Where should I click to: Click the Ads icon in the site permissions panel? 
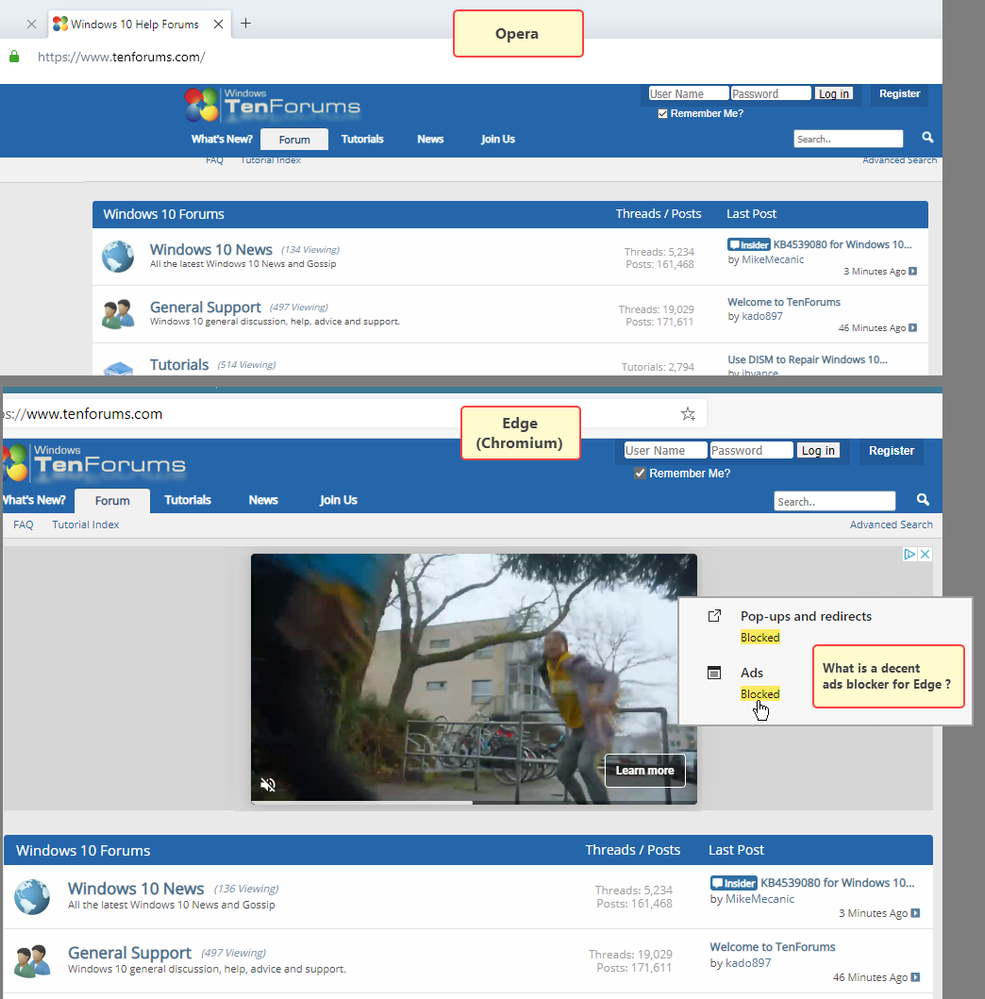click(x=712, y=673)
